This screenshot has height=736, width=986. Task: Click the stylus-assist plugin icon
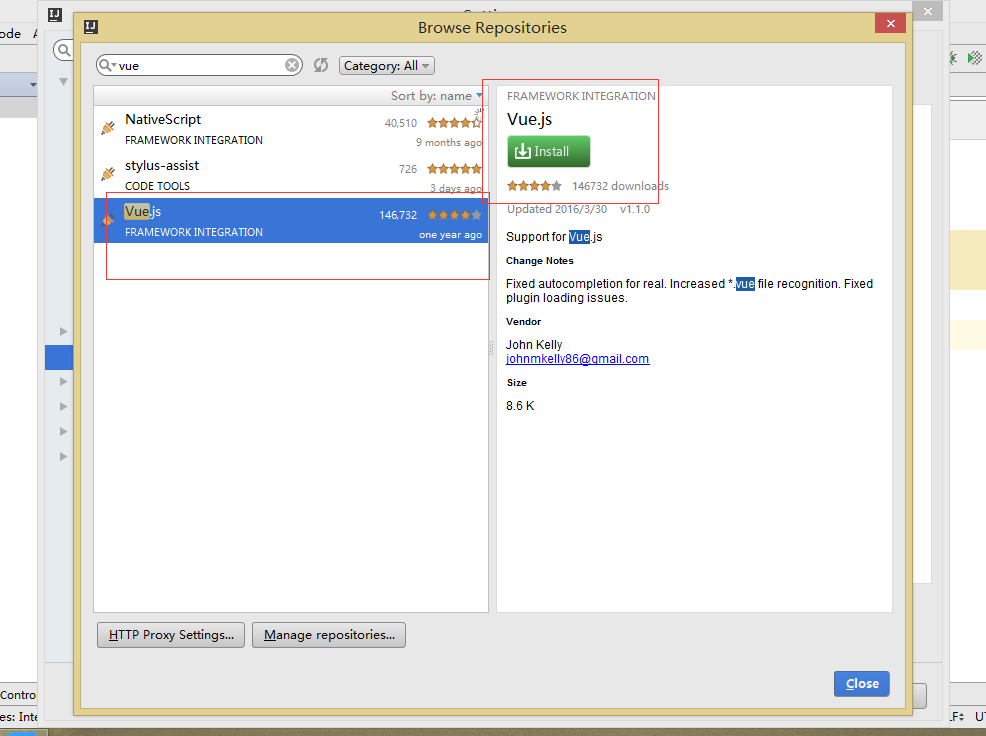[108, 174]
